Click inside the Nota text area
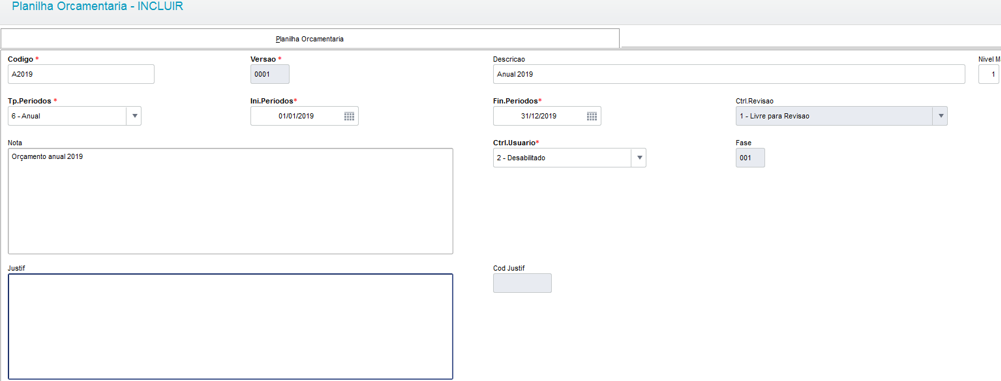Screen dimensions: 1001x381 pyautogui.click(x=230, y=201)
